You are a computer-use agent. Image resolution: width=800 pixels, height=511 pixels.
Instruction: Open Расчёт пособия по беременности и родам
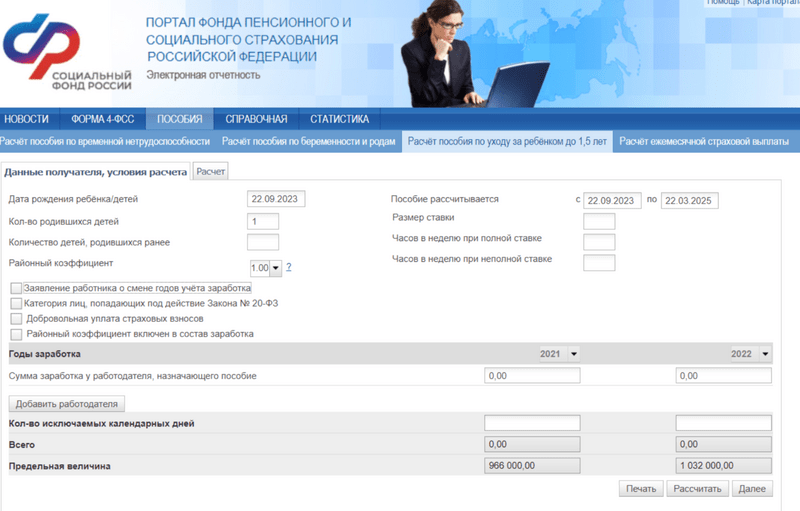(x=308, y=141)
